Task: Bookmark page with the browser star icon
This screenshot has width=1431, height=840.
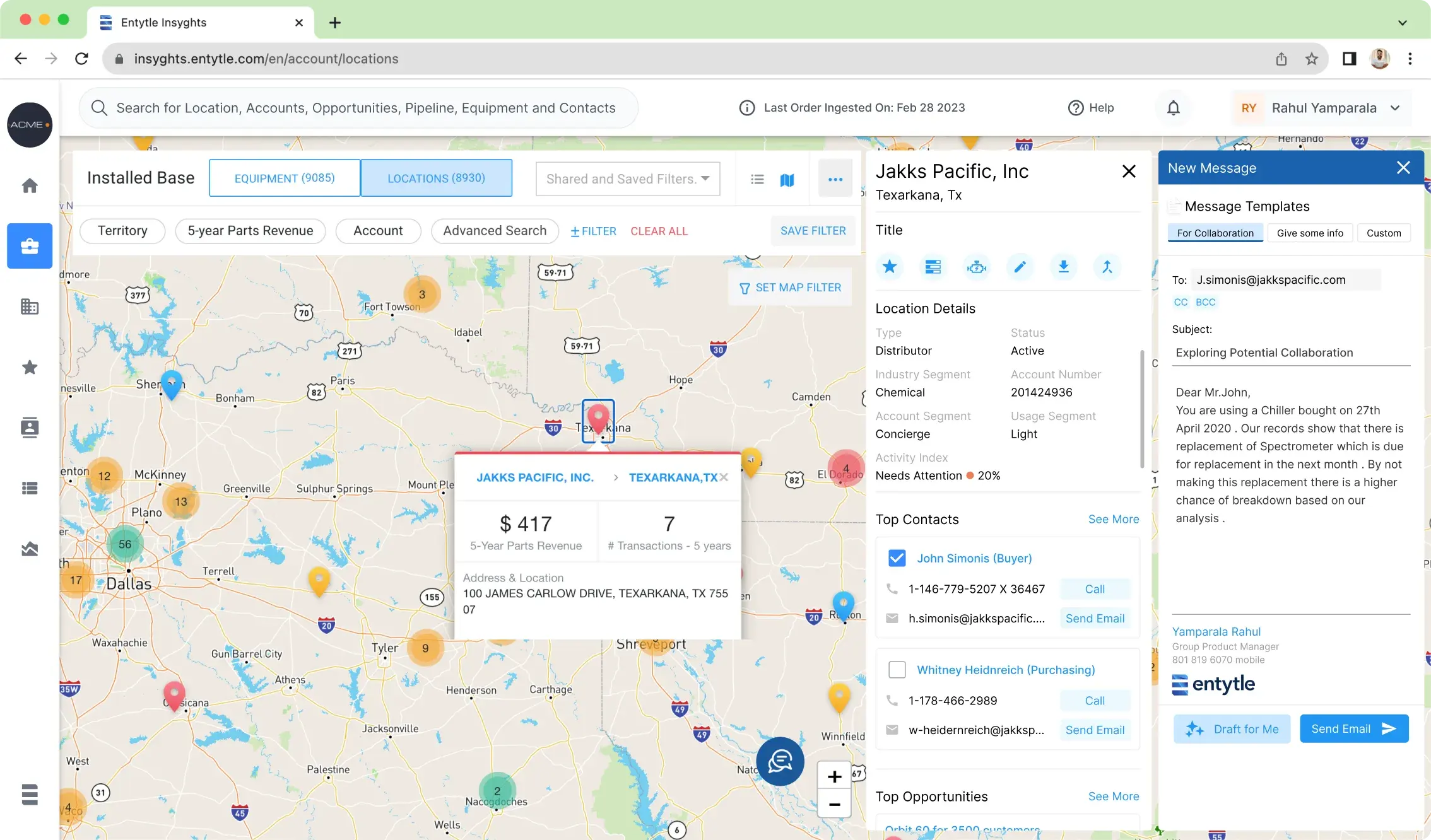Action: pos(1312,59)
